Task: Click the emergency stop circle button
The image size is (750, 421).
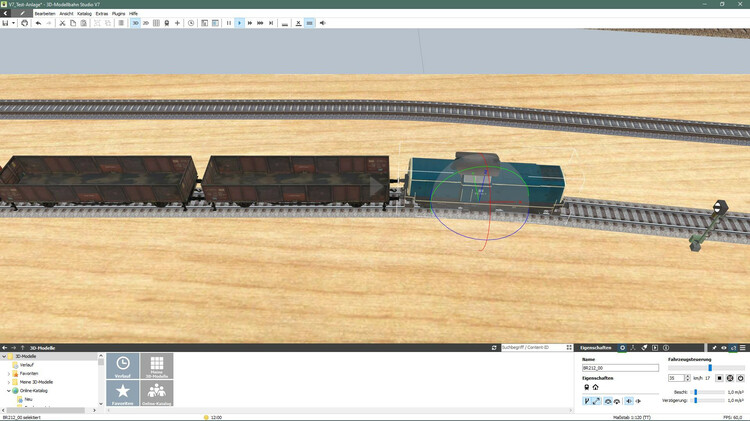Action: pyautogui.click(x=730, y=378)
